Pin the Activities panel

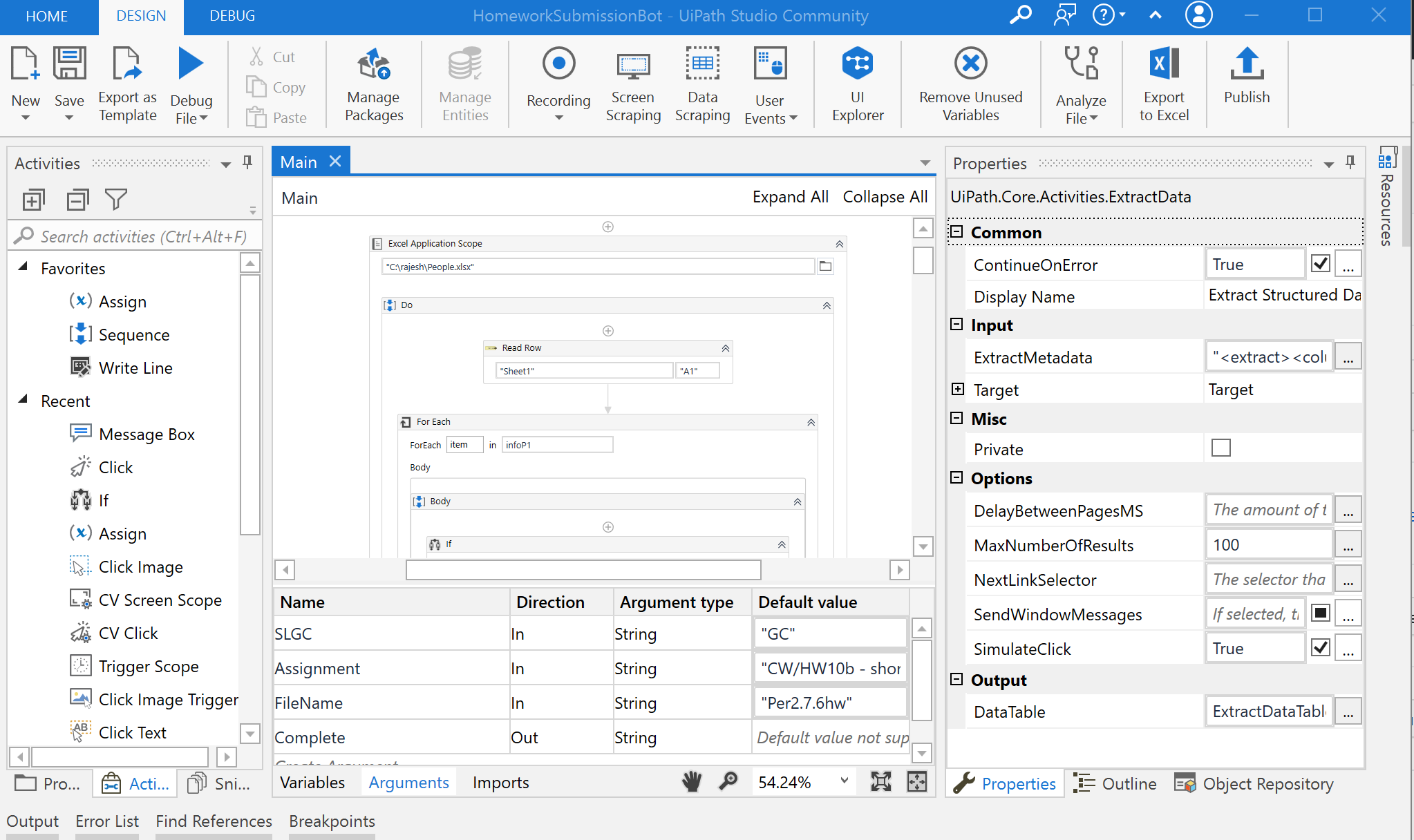[247, 162]
